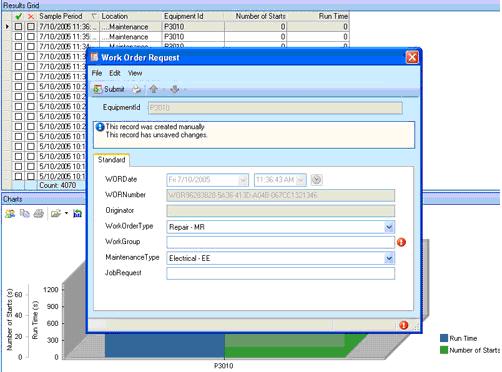Click the open folder icon in the Charts toolbar
This screenshot has width=502, height=372.
(x=56, y=213)
